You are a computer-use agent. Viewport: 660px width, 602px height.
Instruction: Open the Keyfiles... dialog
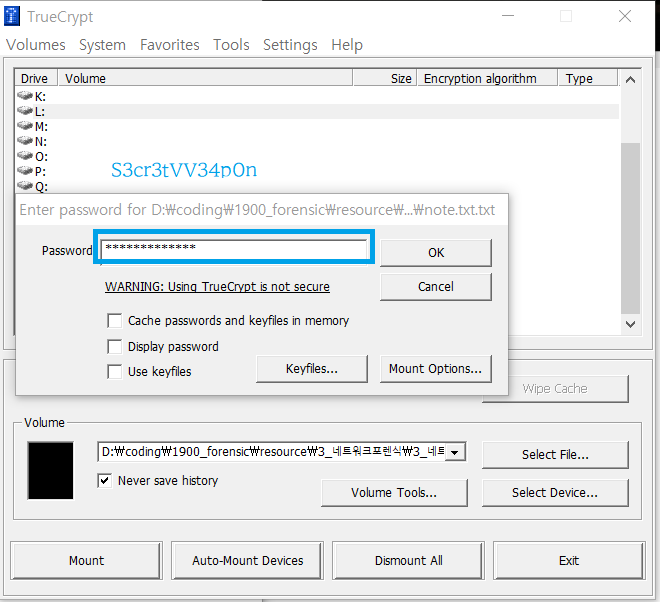pyautogui.click(x=311, y=369)
